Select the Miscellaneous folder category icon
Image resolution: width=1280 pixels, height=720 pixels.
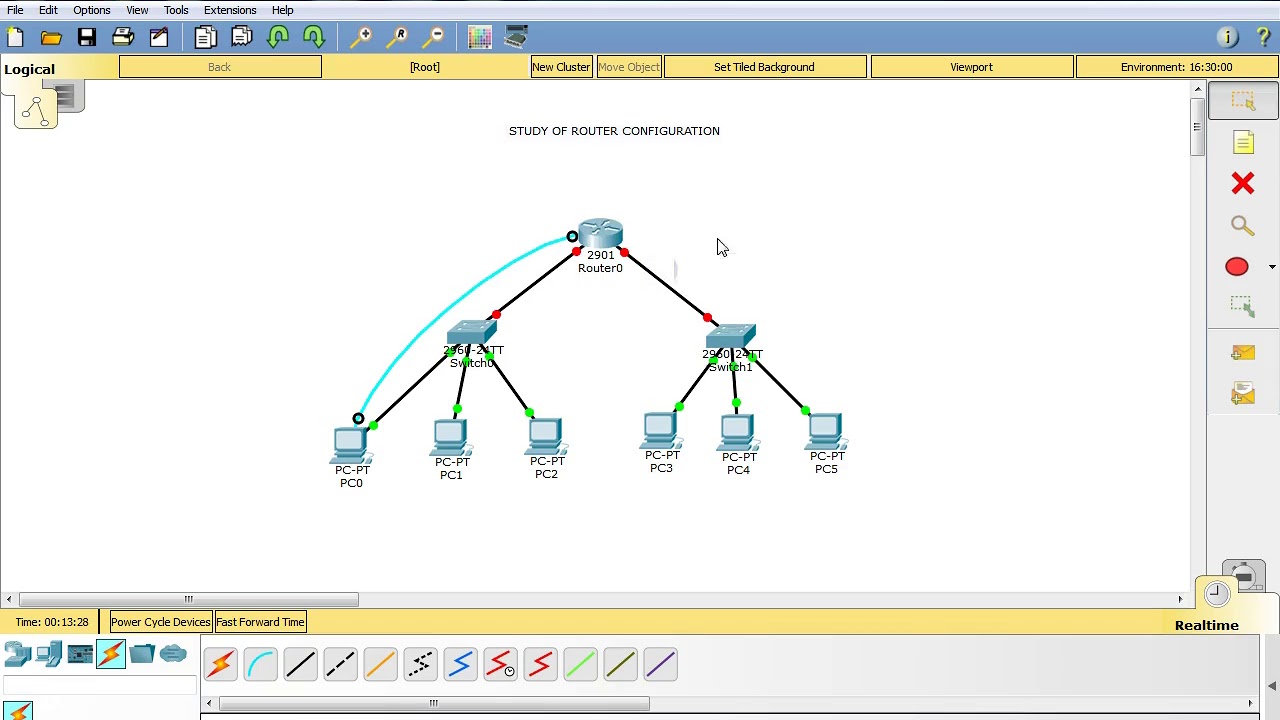coord(142,654)
